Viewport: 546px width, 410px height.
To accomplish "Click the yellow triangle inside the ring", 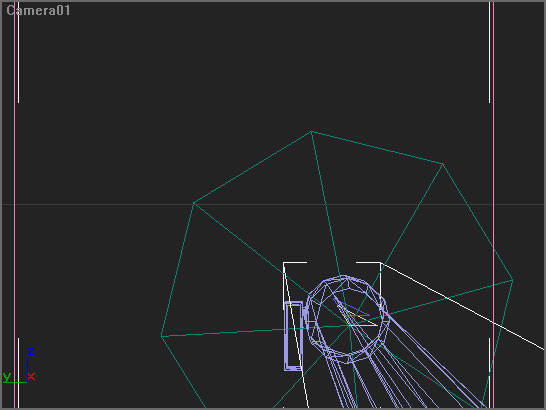I will (x=360, y=319).
